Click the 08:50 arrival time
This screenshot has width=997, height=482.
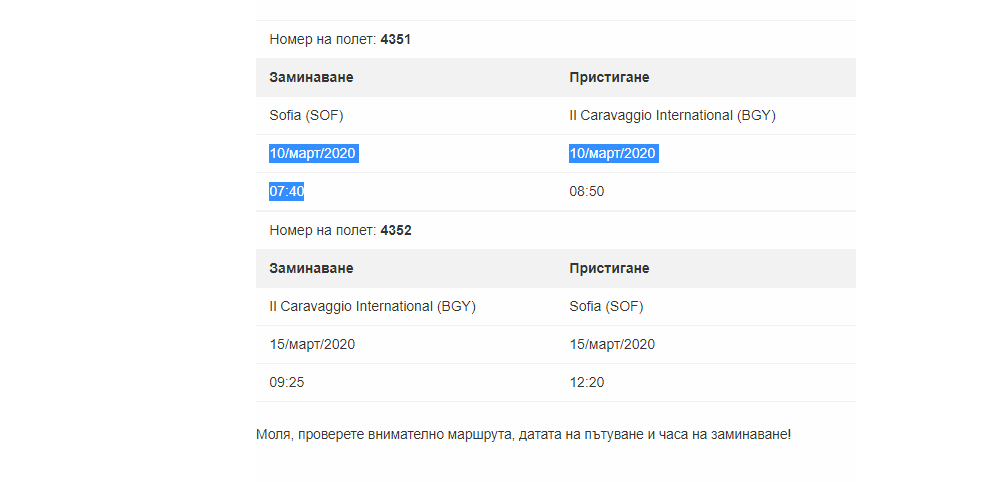click(x=586, y=192)
